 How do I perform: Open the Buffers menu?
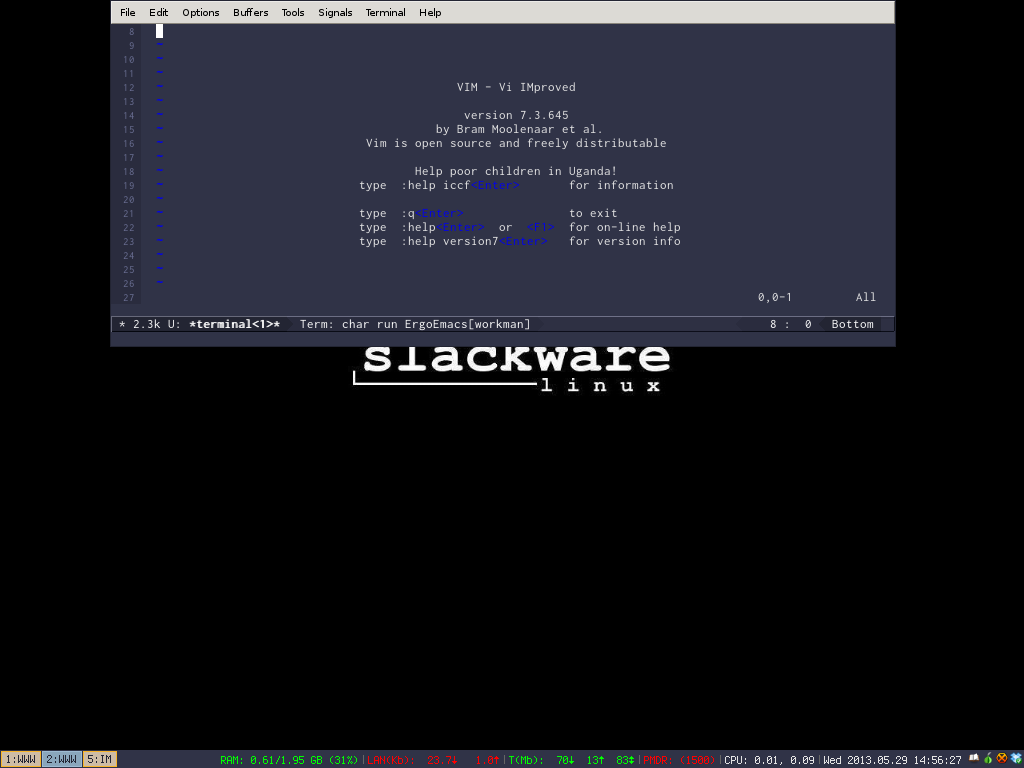click(x=251, y=12)
